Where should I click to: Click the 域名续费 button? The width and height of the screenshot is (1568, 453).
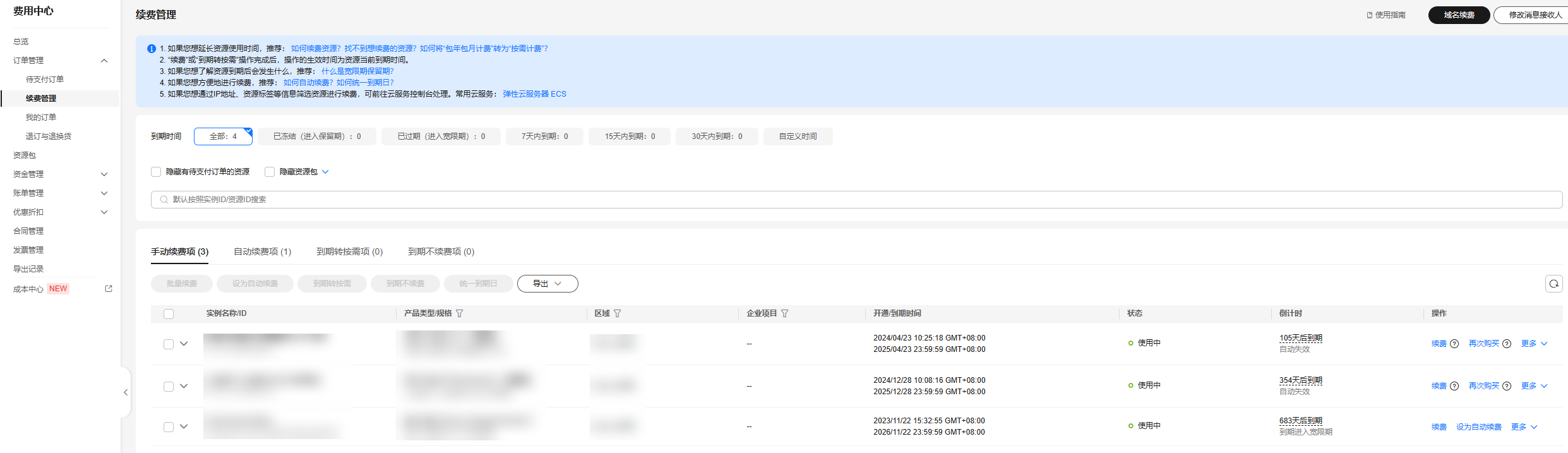[x=1459, y=15]
